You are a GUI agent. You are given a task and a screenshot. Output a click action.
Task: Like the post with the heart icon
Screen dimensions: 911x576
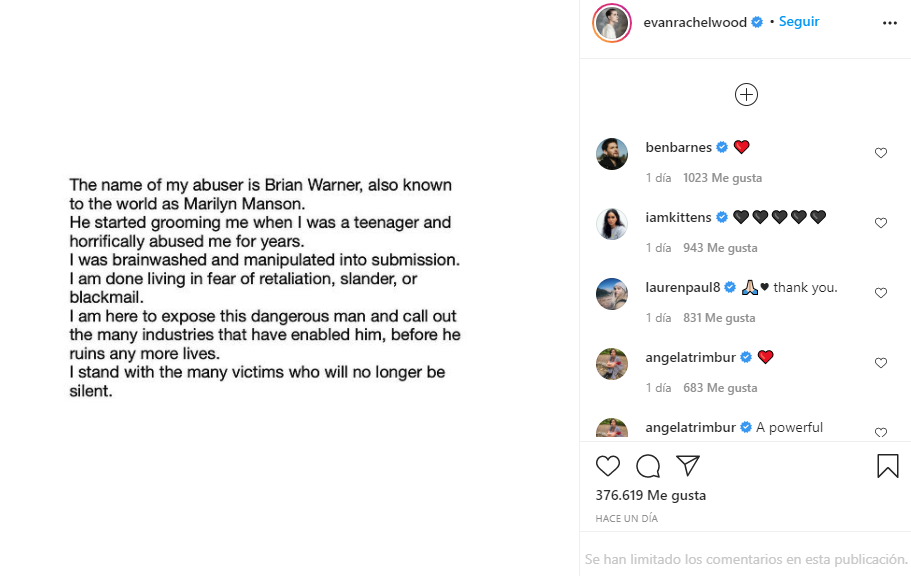tap(608, 466)
